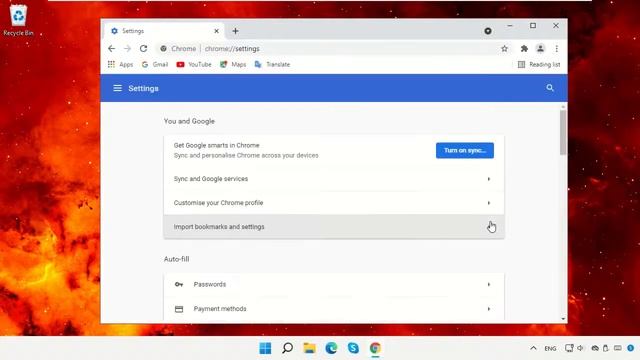This screenshot has width=640, height=360.
Task: Expand Sync and Google services
Action: pyautogui.click(x=334, y=179)
